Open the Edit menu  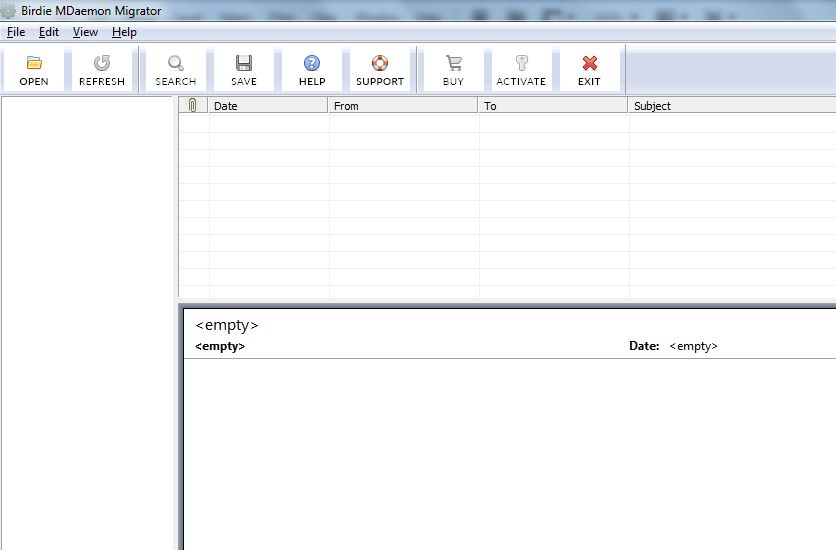click(x=49, y=32)
